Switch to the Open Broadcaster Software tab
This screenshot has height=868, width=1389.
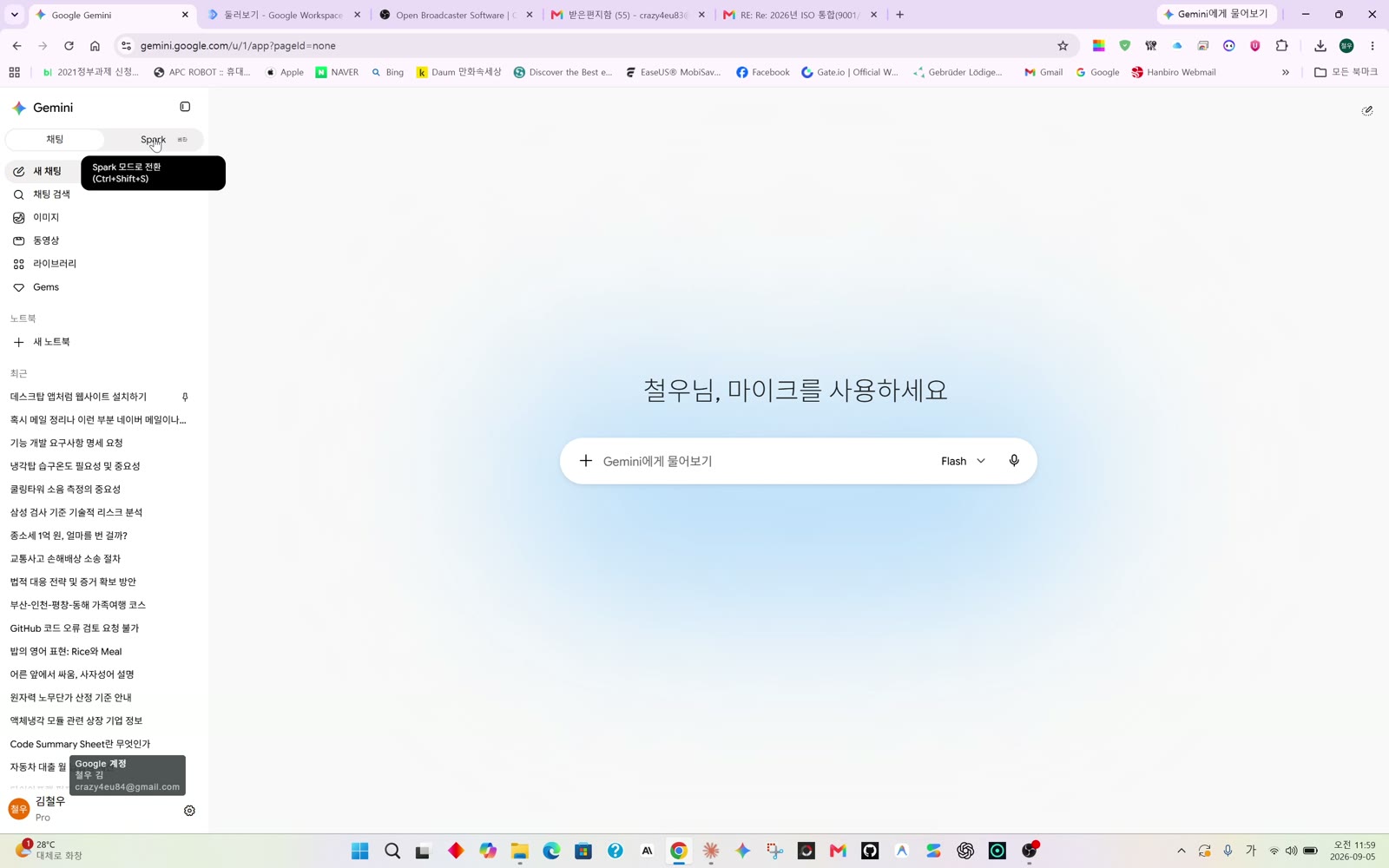pyautogui.click(x=457, y=15)
